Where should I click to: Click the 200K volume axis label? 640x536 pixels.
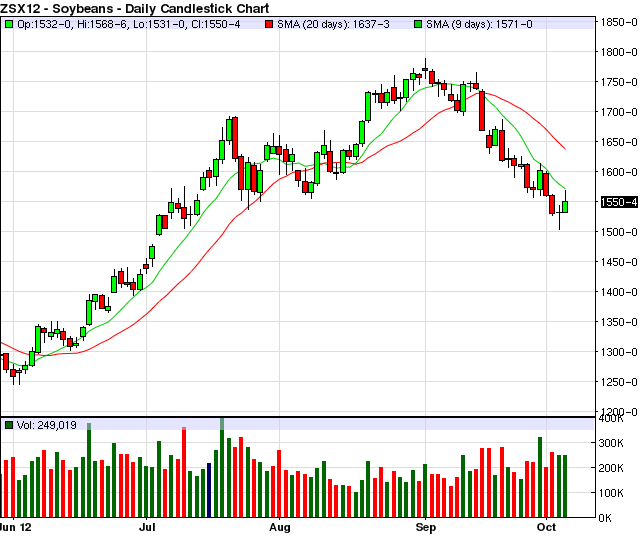pos(611,468)
